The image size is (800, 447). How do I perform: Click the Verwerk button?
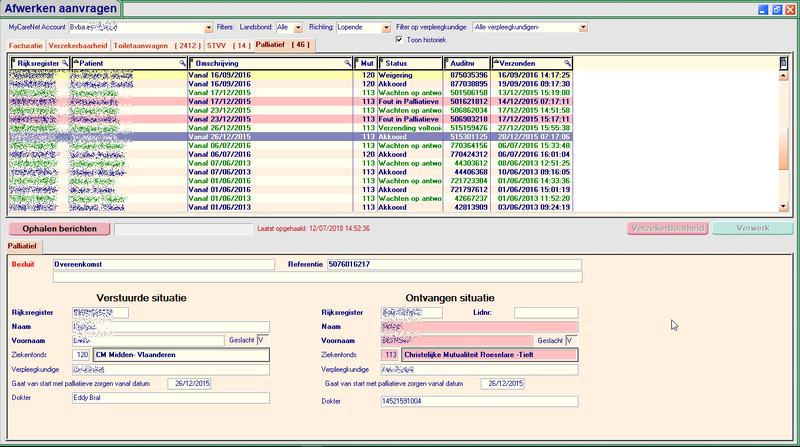tap(752, 228)
